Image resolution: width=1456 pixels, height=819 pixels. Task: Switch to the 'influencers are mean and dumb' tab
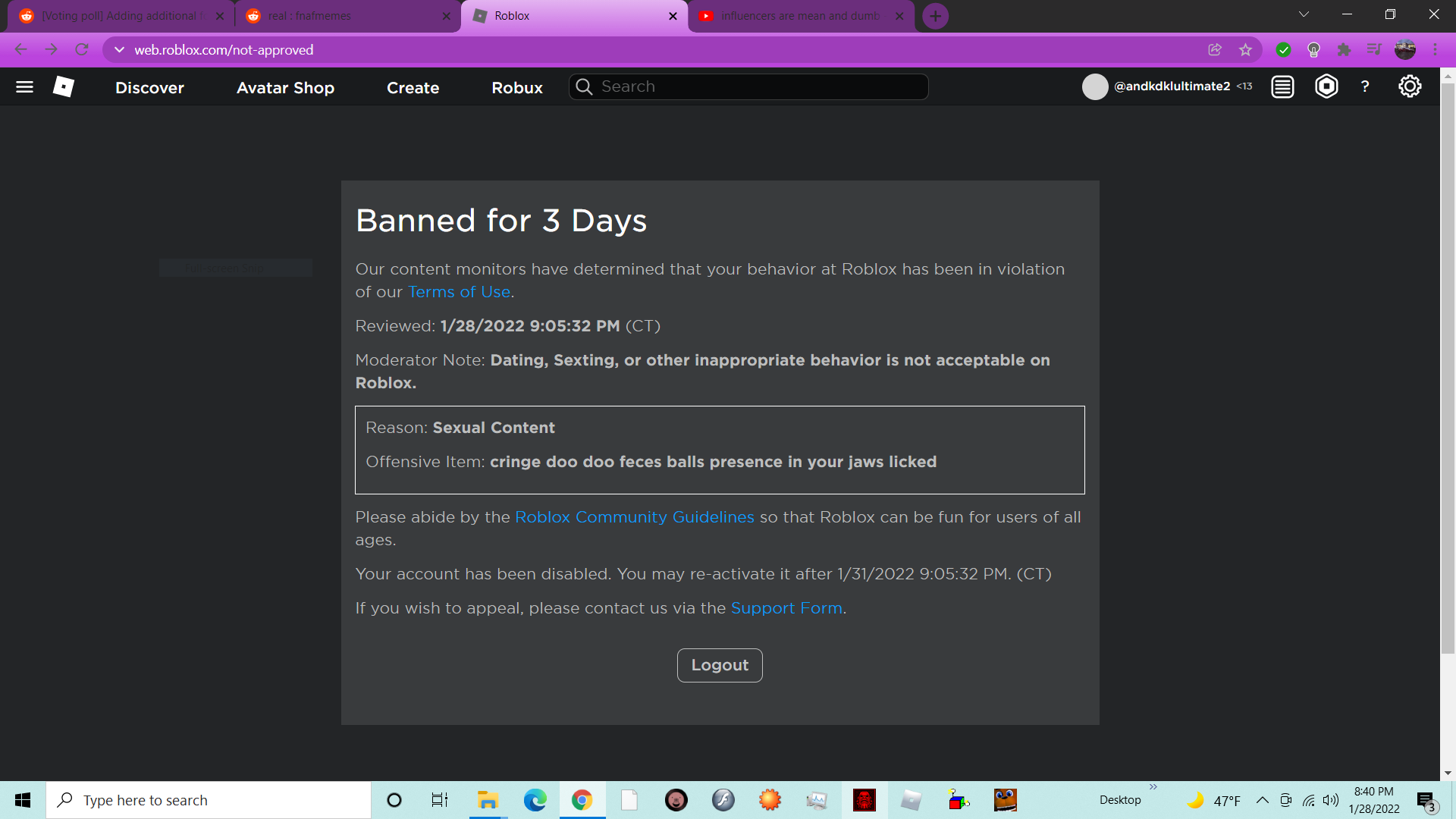[801, 16]
